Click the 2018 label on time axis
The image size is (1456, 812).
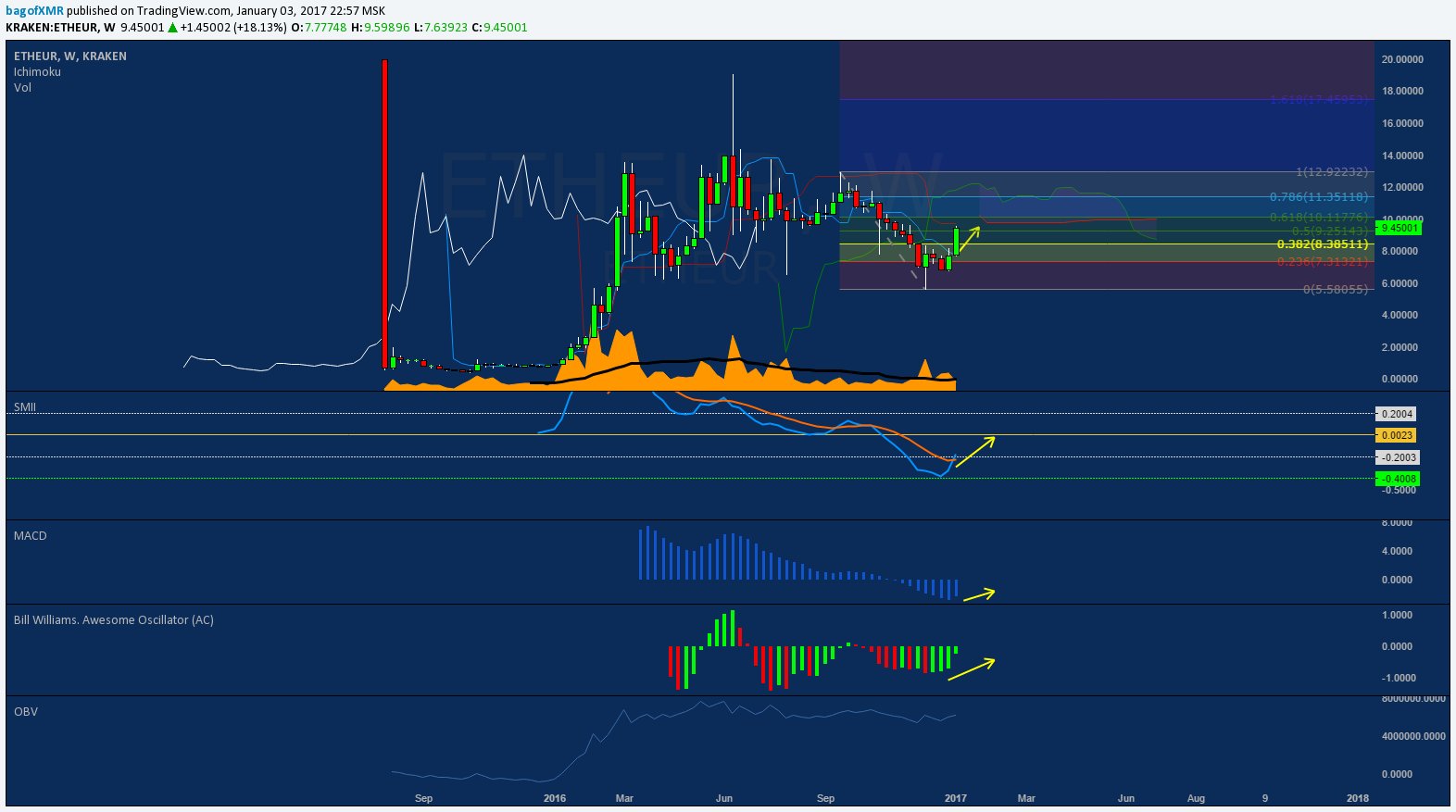point(1358,799)
